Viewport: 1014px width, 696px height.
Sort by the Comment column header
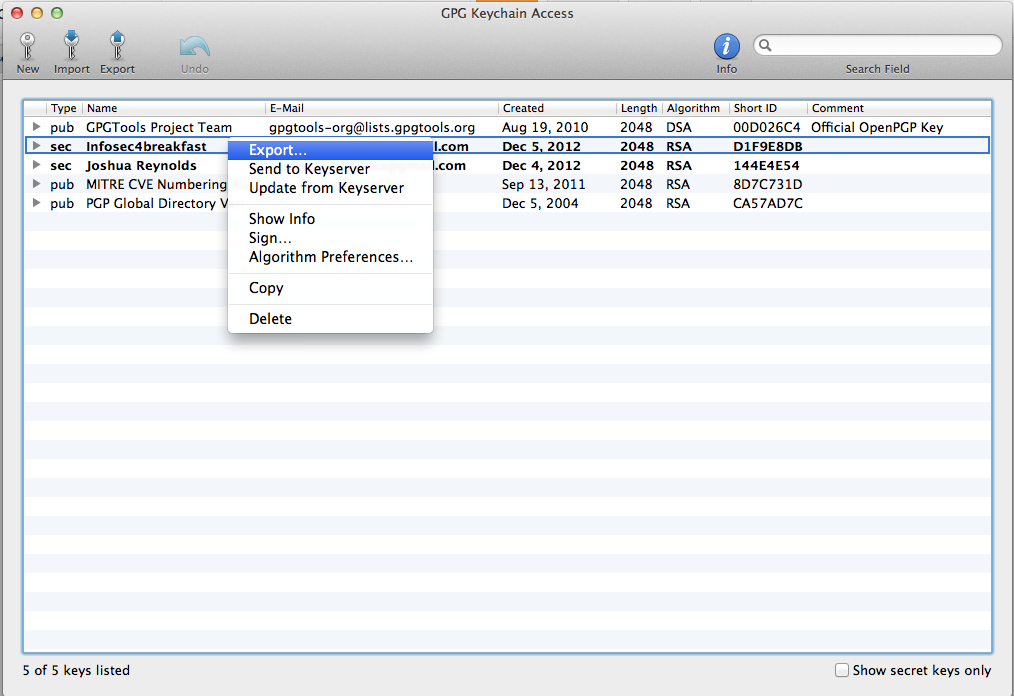899,108
